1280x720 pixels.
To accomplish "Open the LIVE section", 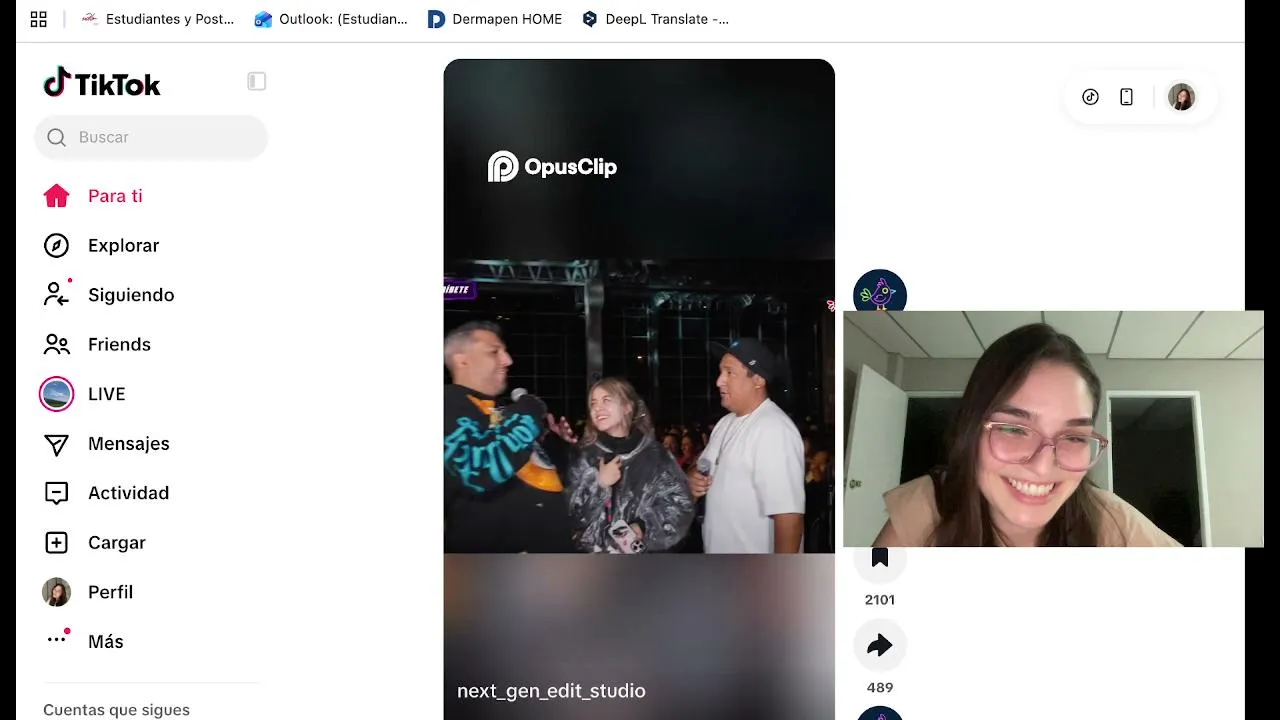I will pyautogui.click(x=83, y=394).
